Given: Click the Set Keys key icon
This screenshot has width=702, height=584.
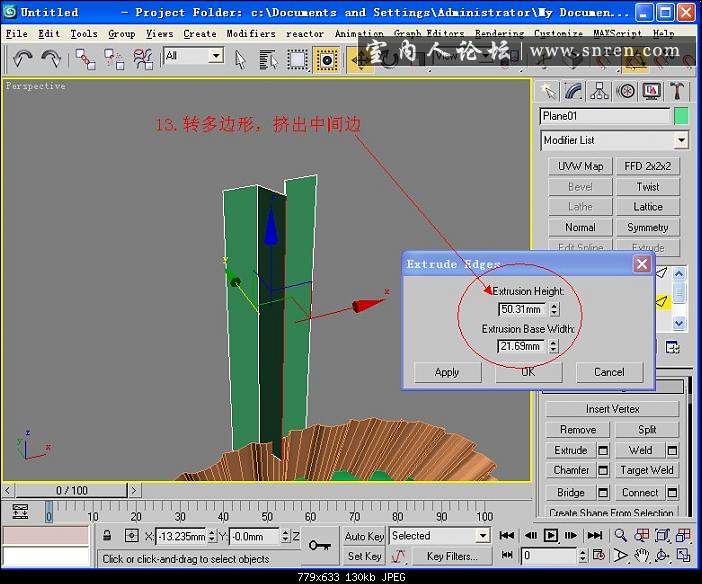Looking at the screenshot, I should pyautogui.click(x=321, y=545).
